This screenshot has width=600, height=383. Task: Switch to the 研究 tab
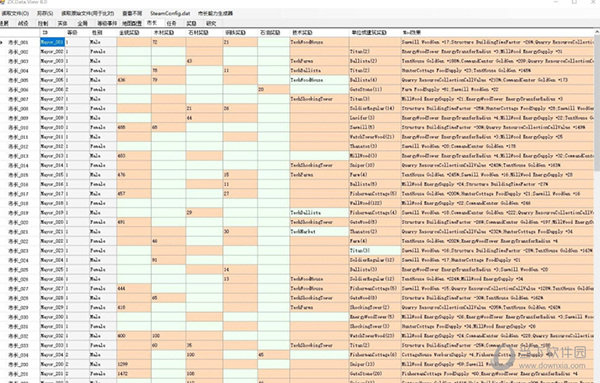(x=211, y=23)
